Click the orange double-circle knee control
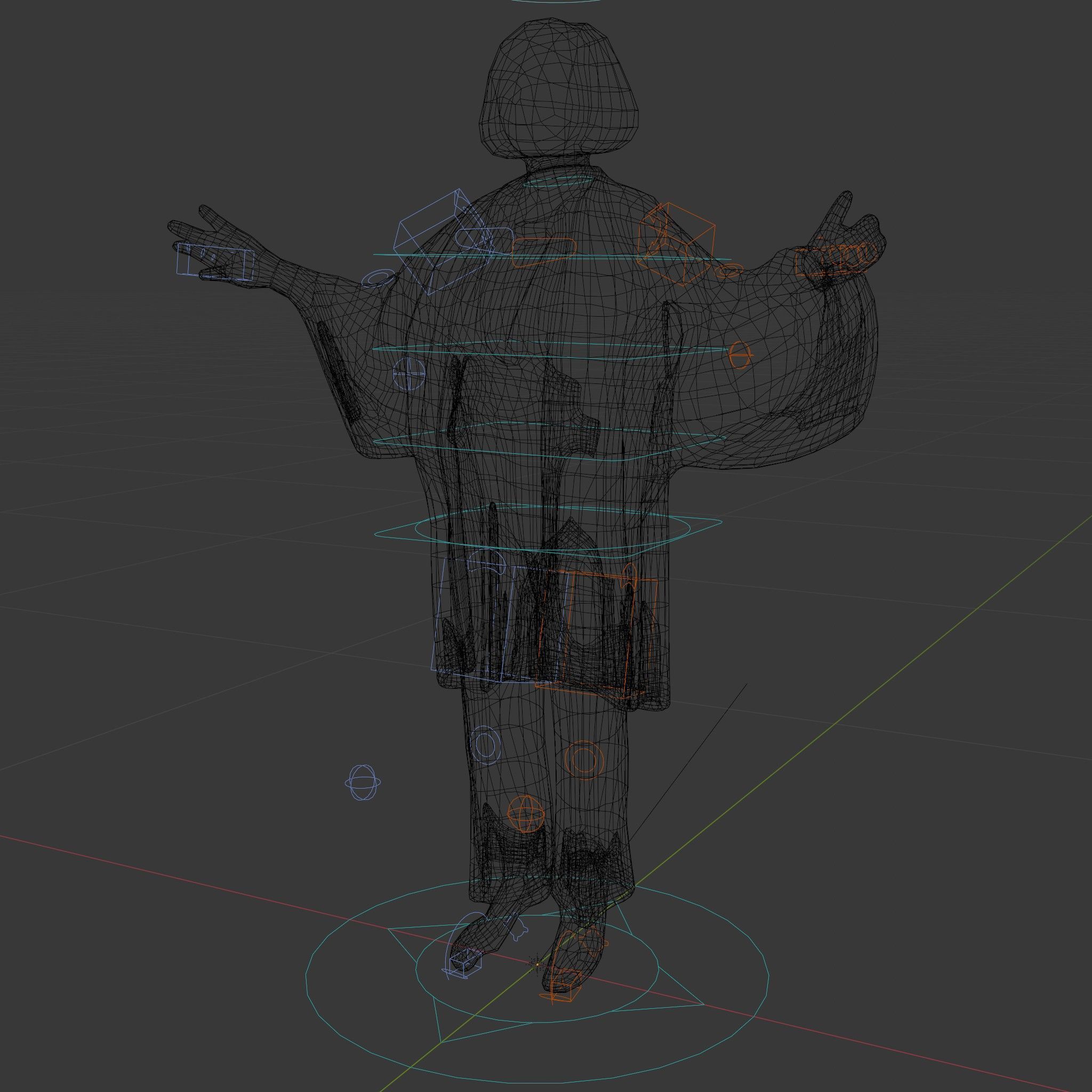1092x1092 pixels. (584, 759)
